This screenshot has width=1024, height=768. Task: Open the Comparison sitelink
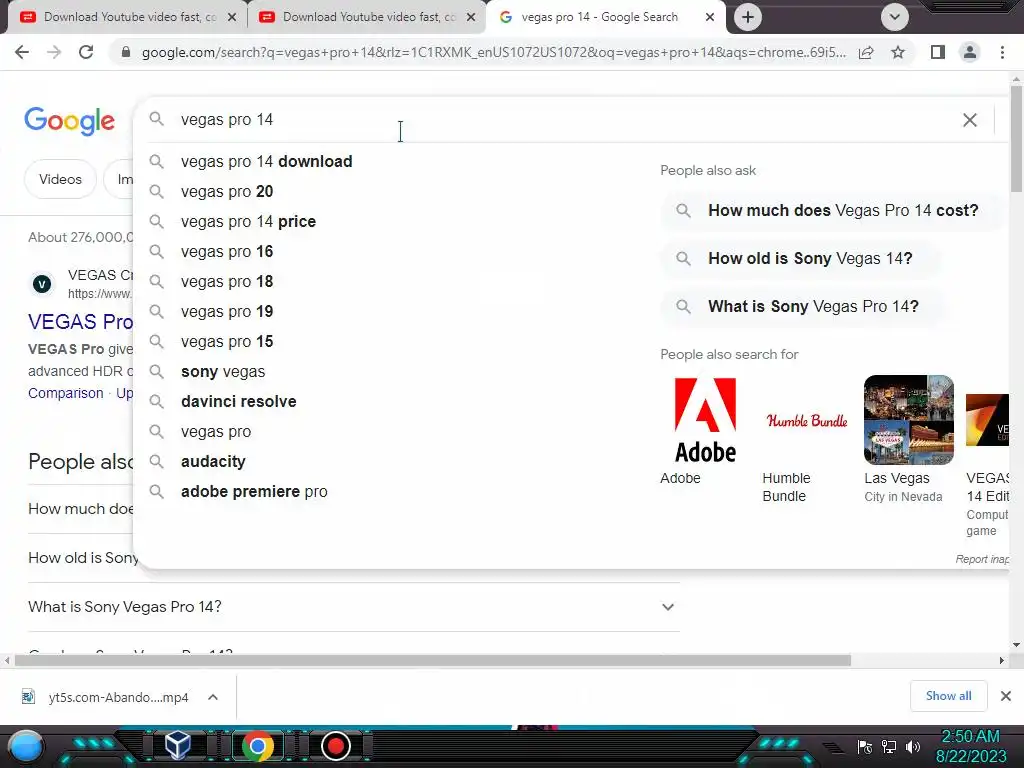[65, 393]
